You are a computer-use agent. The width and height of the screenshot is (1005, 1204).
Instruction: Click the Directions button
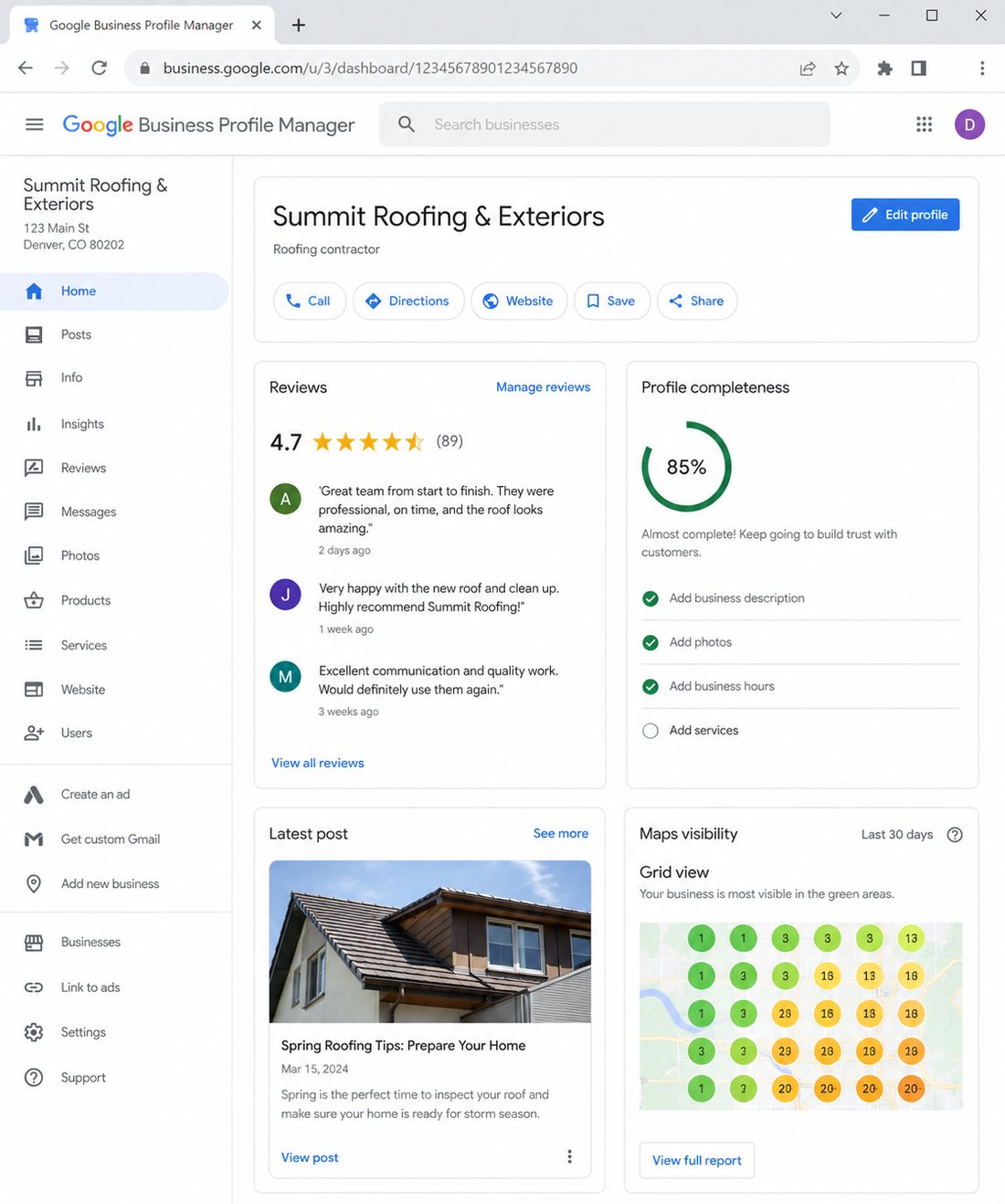[x=408, y=301]
